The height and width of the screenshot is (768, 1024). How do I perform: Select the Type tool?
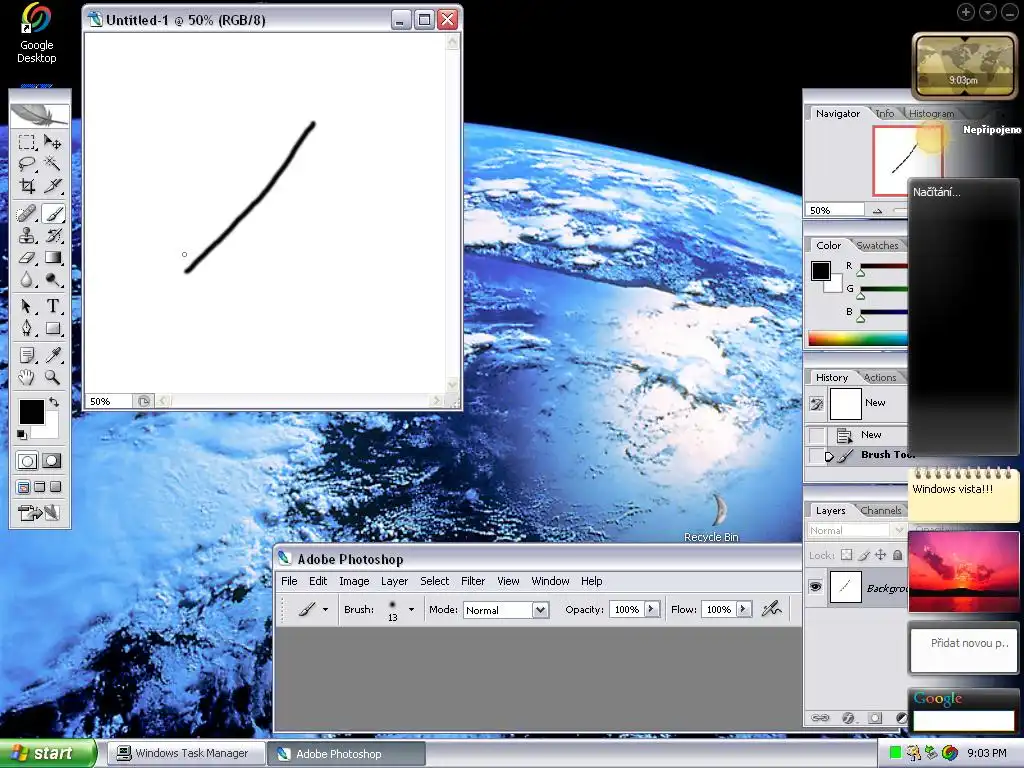pyautogui.click(x=53, y=306)
